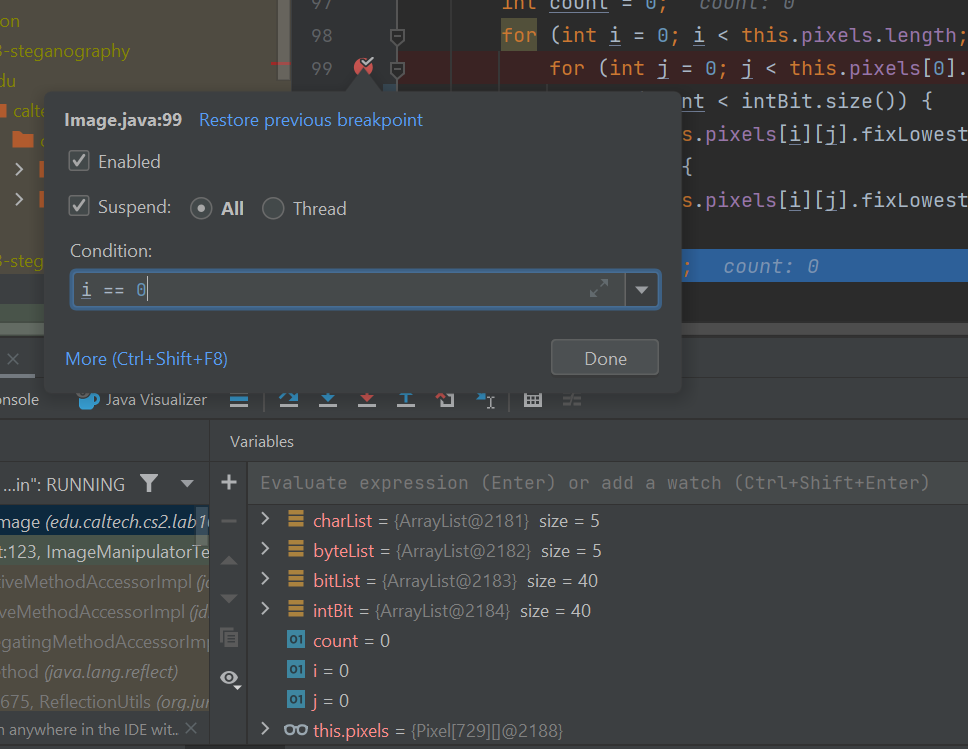Open the RUNNING thread selector dropdown
Viewport: 968px width, 749px height.
point(187,483)
